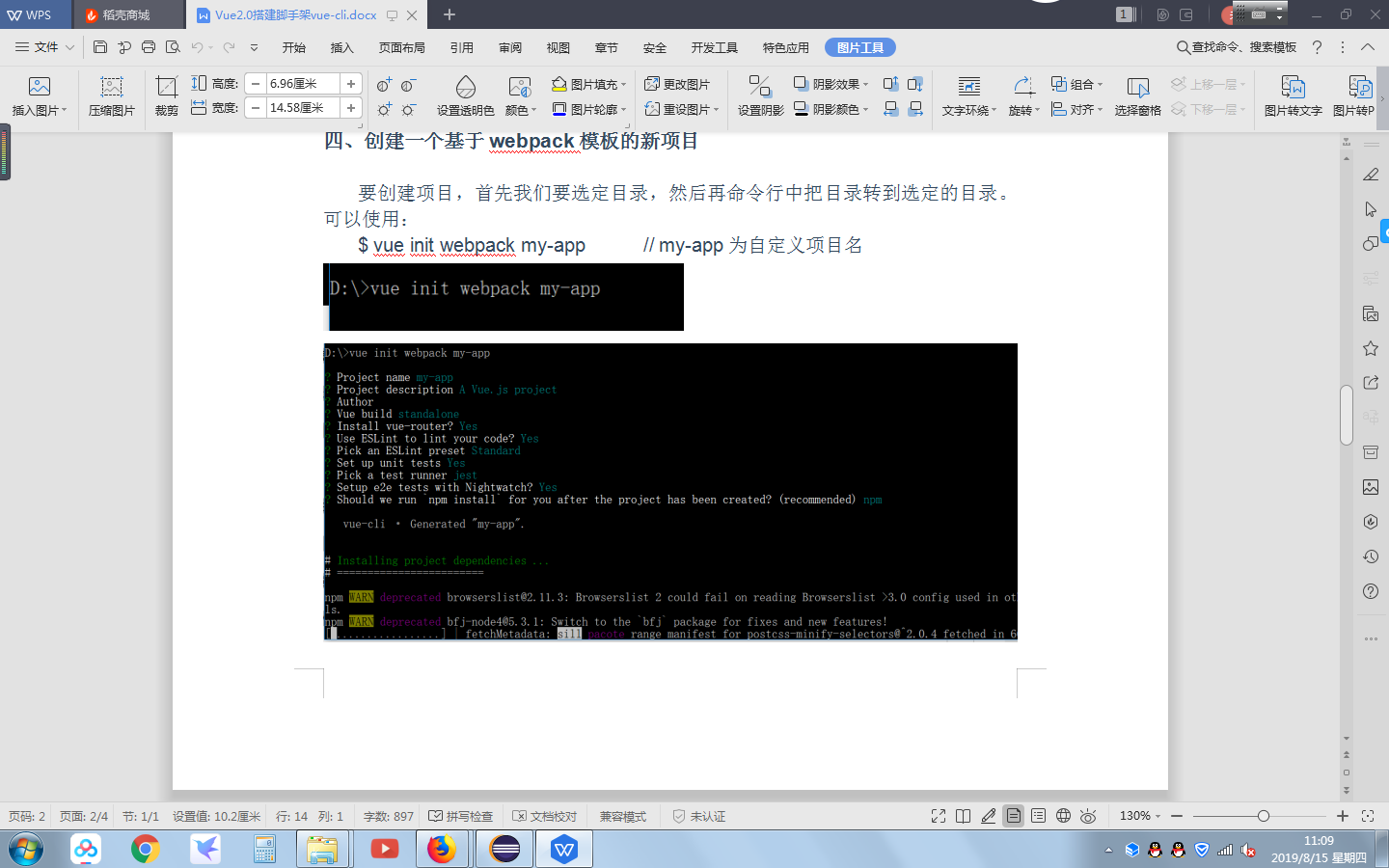Switch to full screen view icon
The image size is (1389, 868).
click(x=939, y=816)
